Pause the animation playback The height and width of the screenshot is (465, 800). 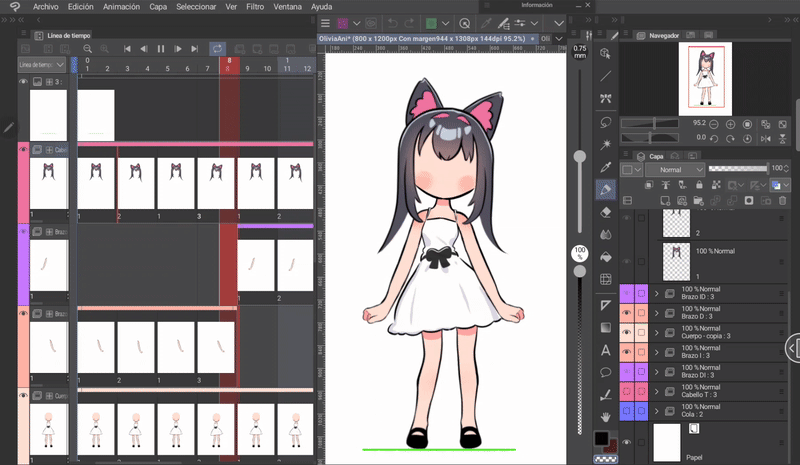click(x=161, y=48)
